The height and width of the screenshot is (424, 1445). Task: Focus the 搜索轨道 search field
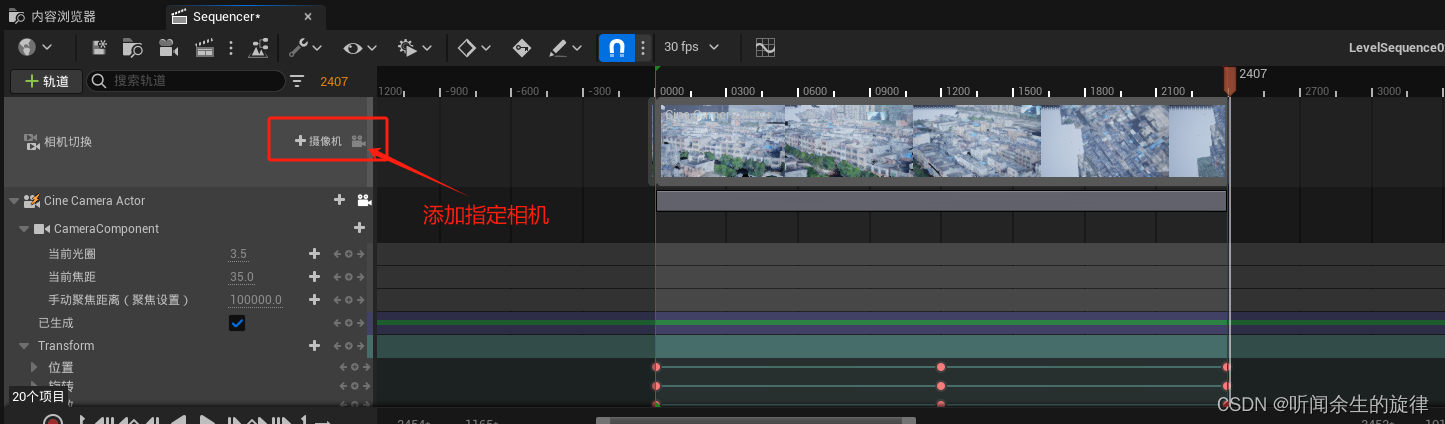[x=185, y=81]
